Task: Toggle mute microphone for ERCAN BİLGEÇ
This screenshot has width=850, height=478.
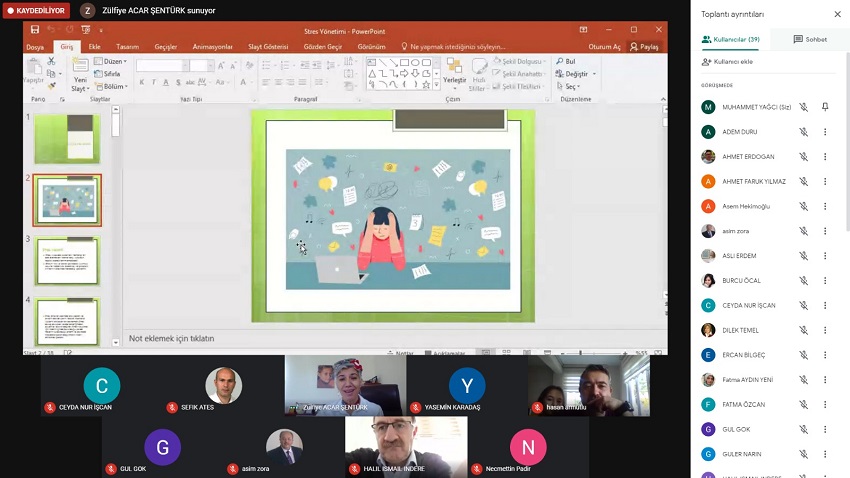Action: 803,355
